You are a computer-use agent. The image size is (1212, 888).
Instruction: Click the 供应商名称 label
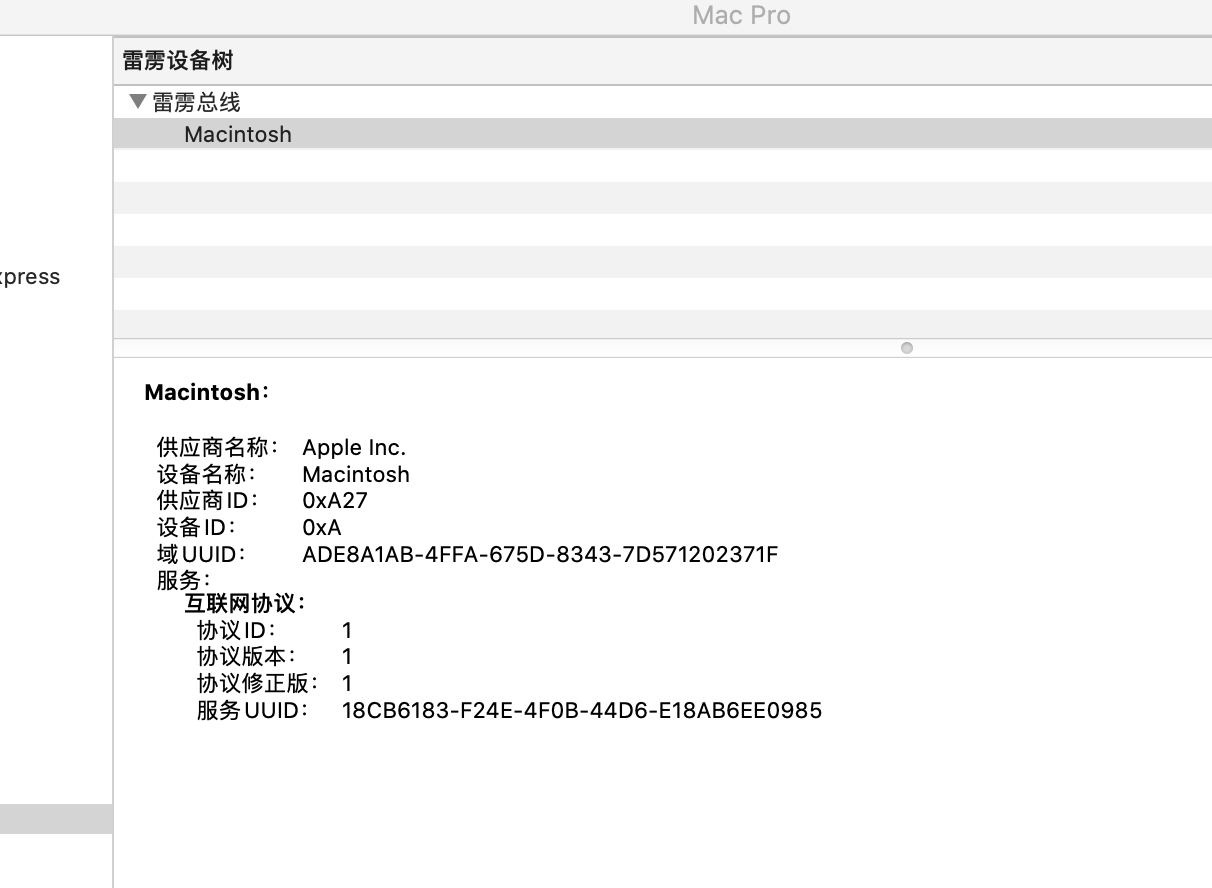tap(218, 447)
